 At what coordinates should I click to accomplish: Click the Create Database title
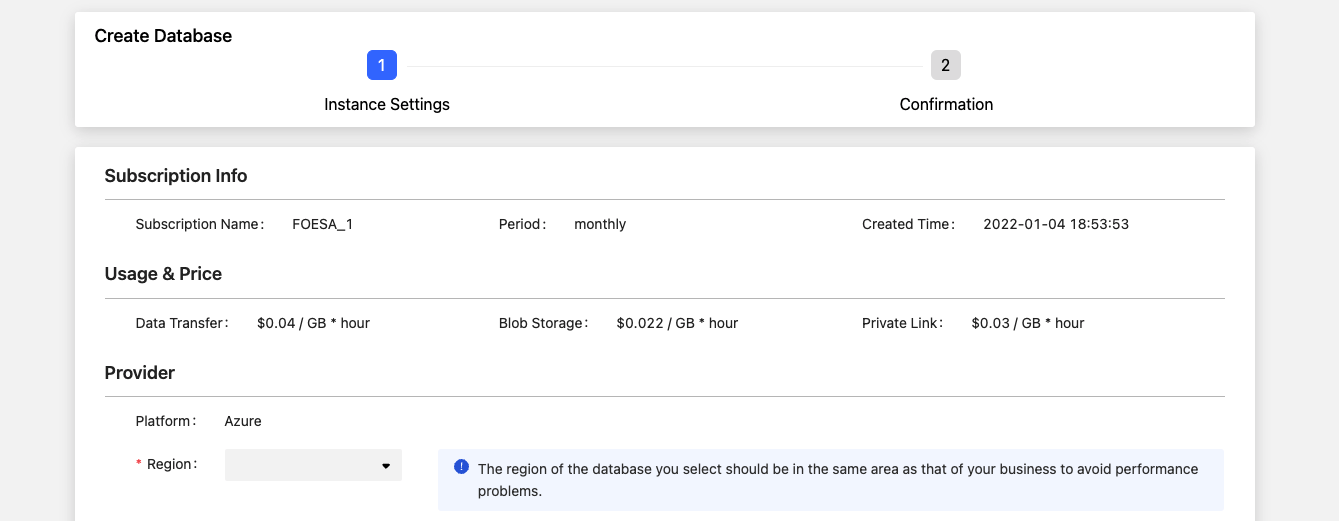click(163, 36)
